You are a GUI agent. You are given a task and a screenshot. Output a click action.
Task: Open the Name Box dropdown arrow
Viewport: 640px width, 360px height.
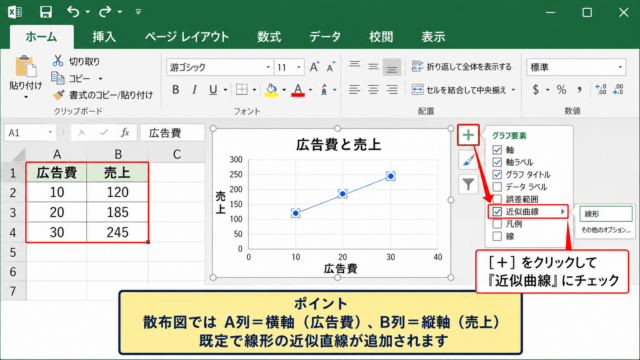pyautogui.click(x=50, y=132)
